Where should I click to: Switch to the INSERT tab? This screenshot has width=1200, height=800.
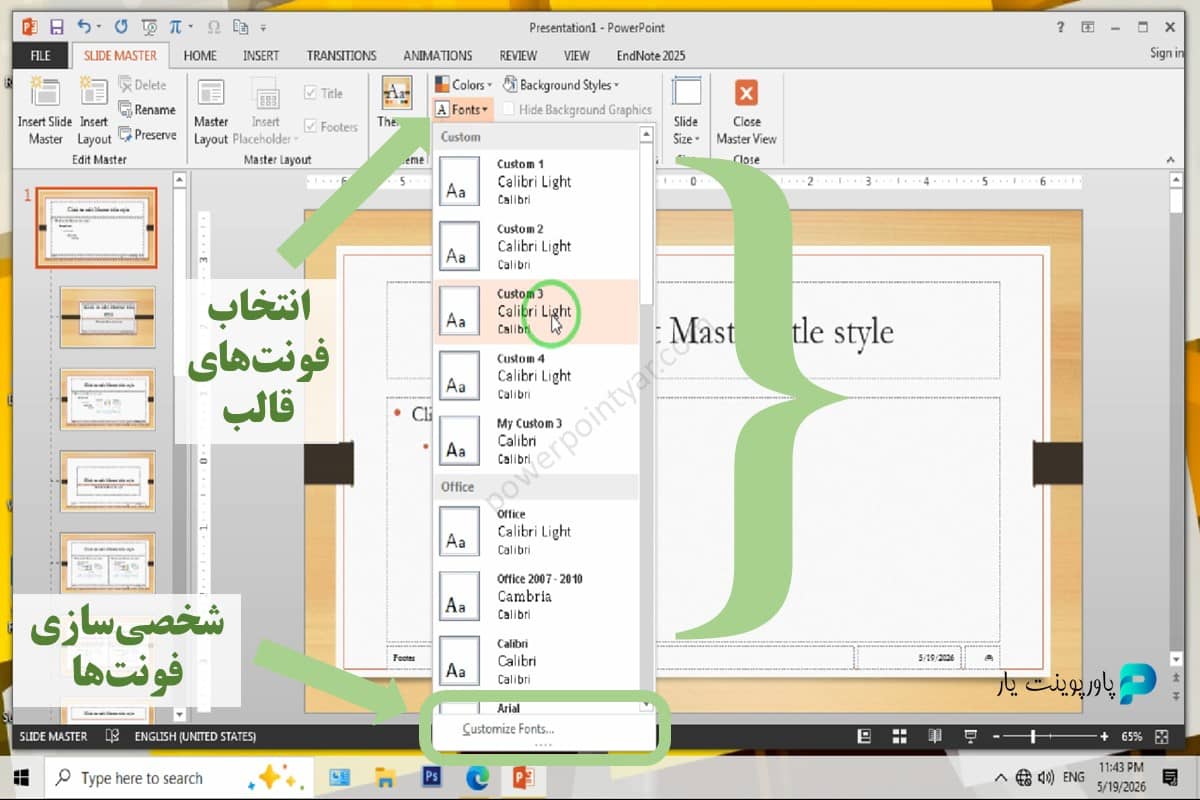pos(261,55)
